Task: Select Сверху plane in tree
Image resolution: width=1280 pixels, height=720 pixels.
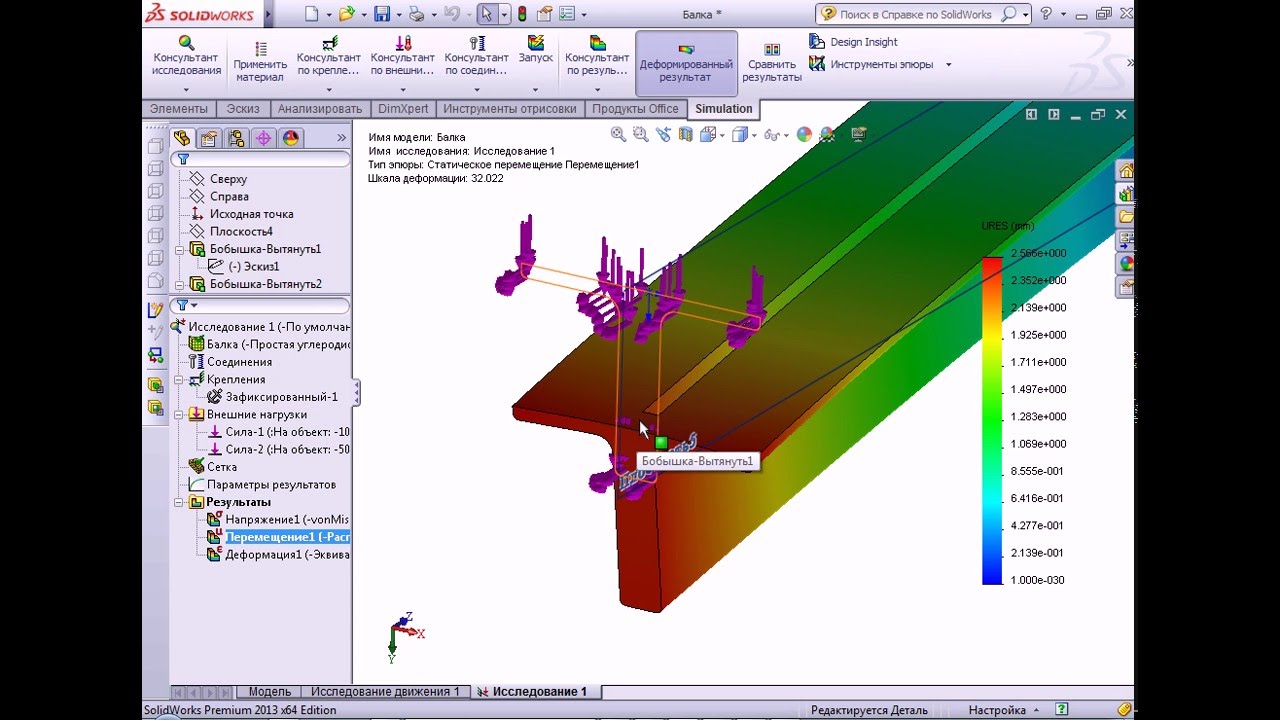Action: (x=228, y=179)
